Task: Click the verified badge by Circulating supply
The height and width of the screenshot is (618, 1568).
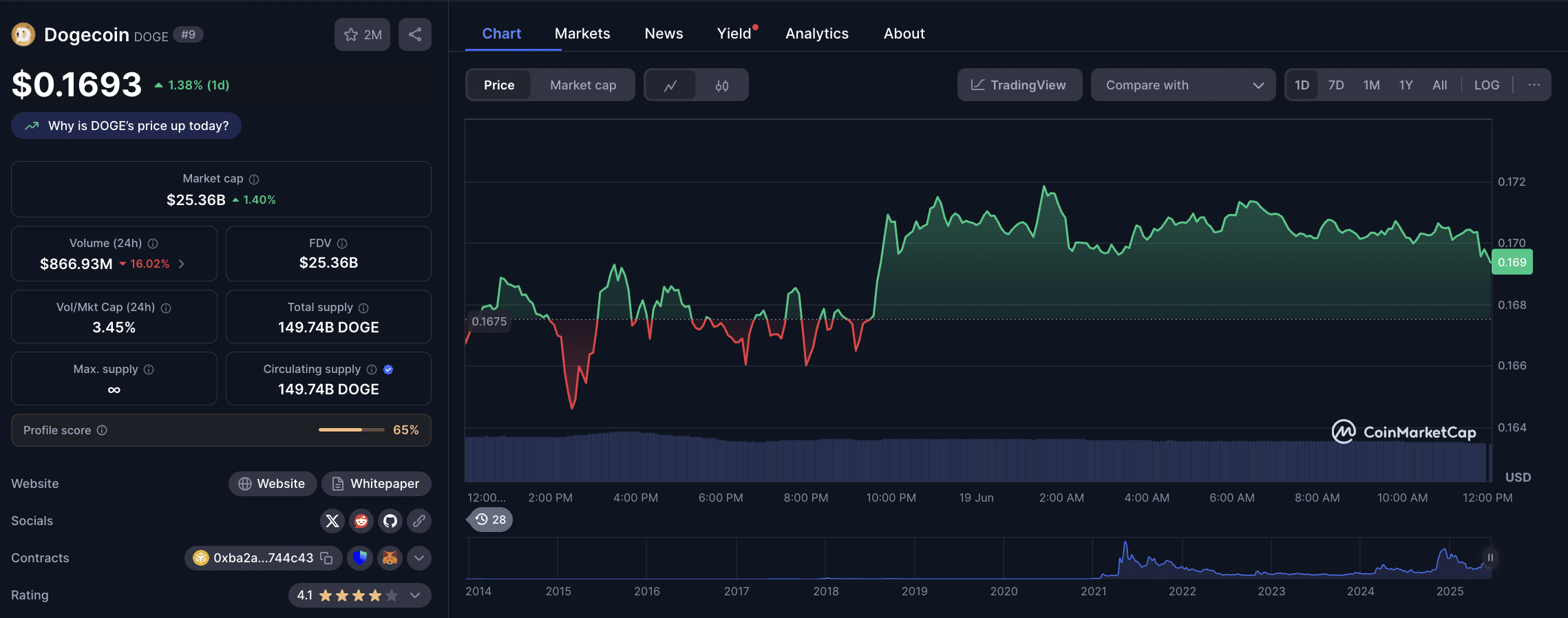Action: point(388,370)
